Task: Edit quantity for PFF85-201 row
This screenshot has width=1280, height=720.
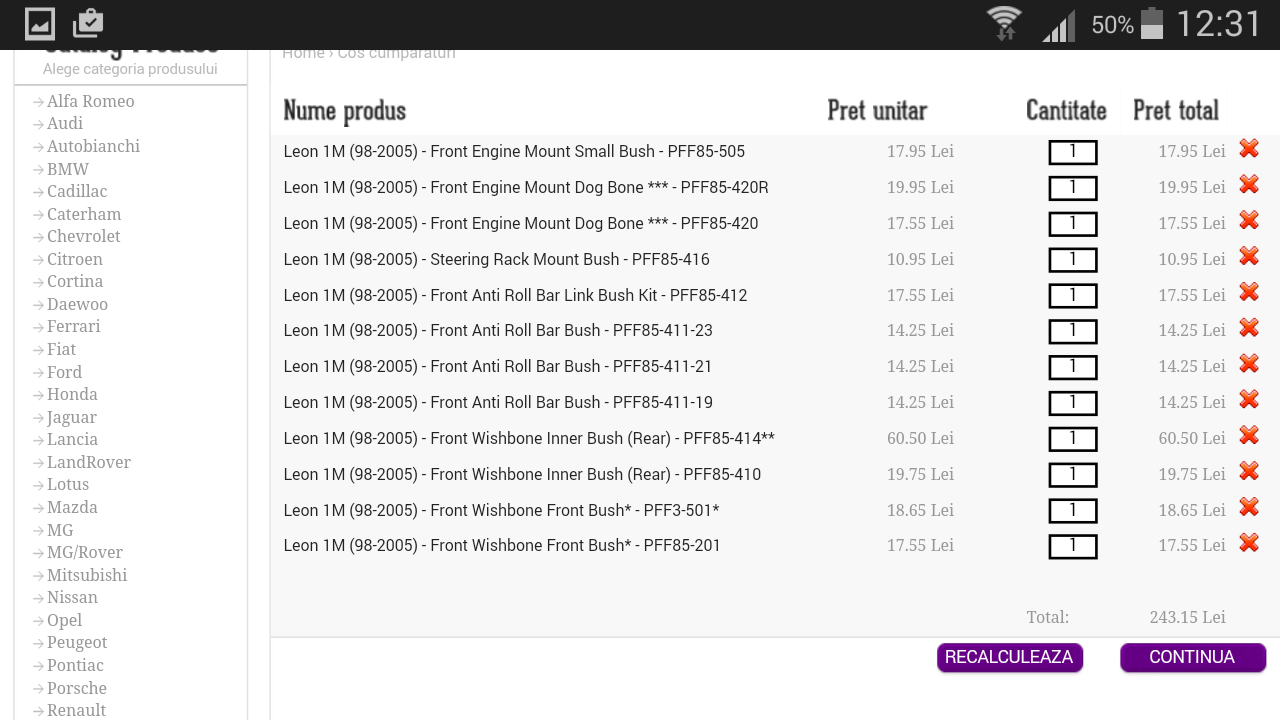Action: pyautogui.click(x=1073, y=546)
